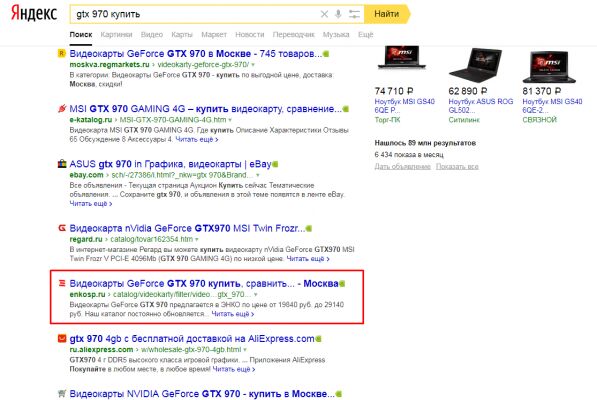Expand the arrow next to e-katalog.ru URL

pyautogui.click(x=230, y=120)
